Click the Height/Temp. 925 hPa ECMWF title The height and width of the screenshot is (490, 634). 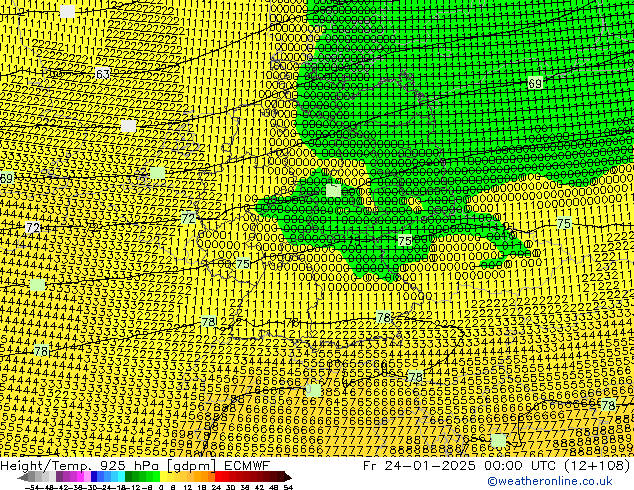[x=135, y=465]
